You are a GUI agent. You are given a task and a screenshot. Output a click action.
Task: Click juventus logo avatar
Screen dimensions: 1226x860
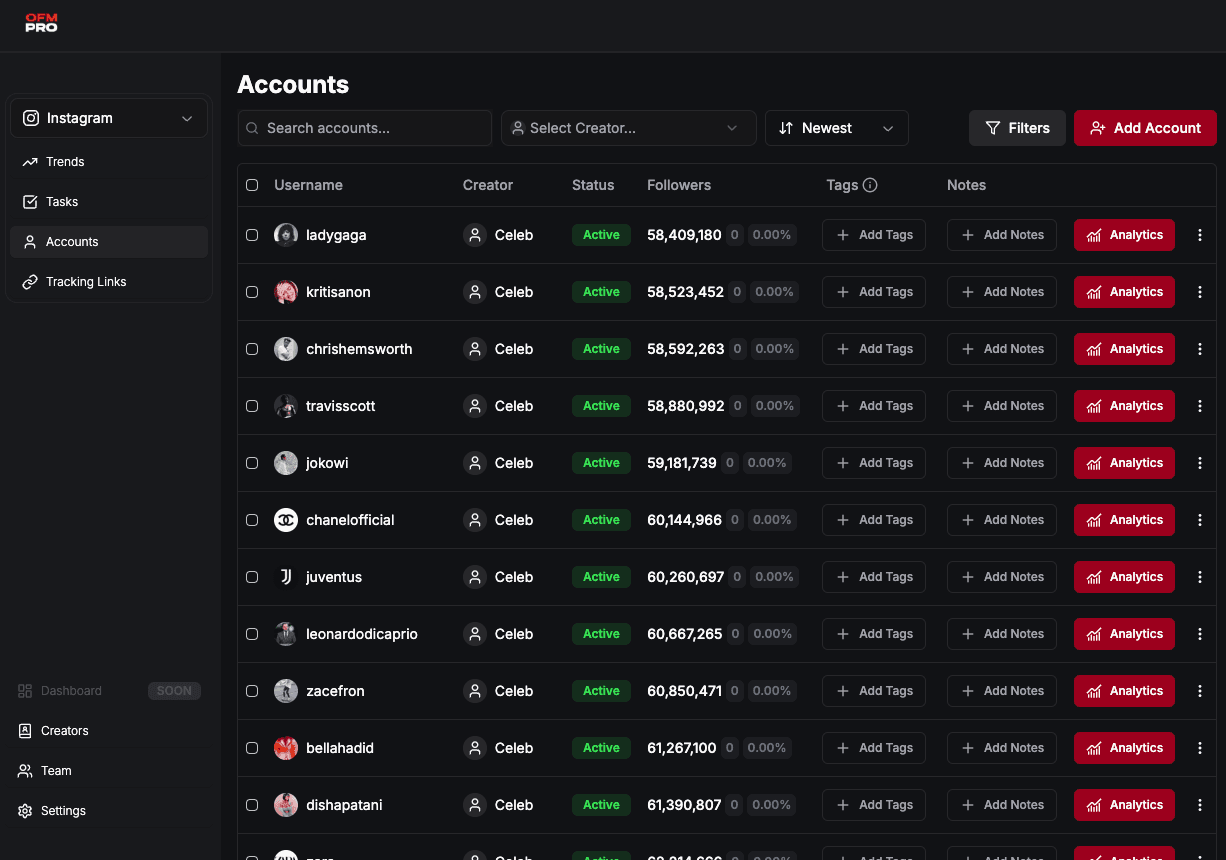click(286, 577)
